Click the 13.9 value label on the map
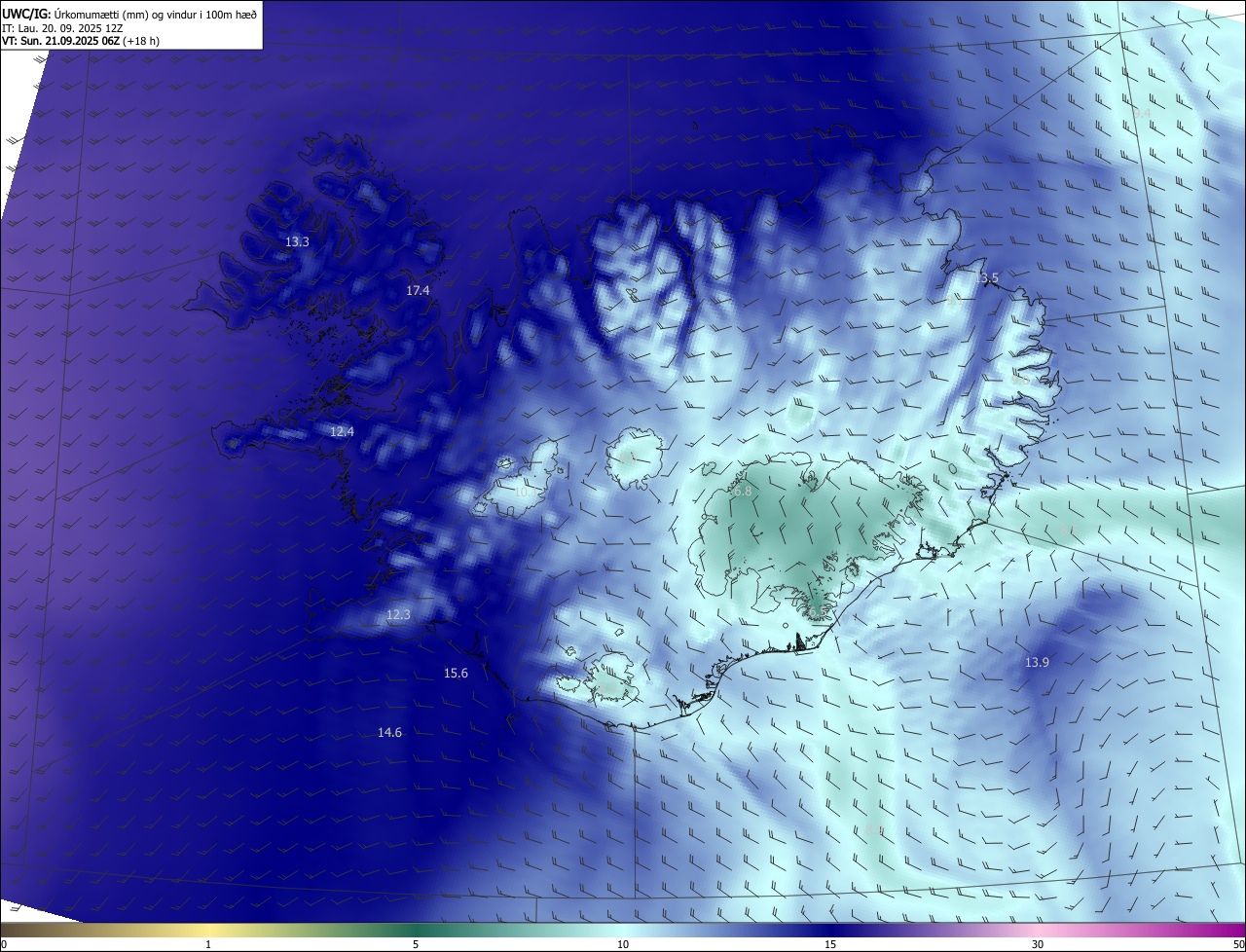 (1037, 662)
